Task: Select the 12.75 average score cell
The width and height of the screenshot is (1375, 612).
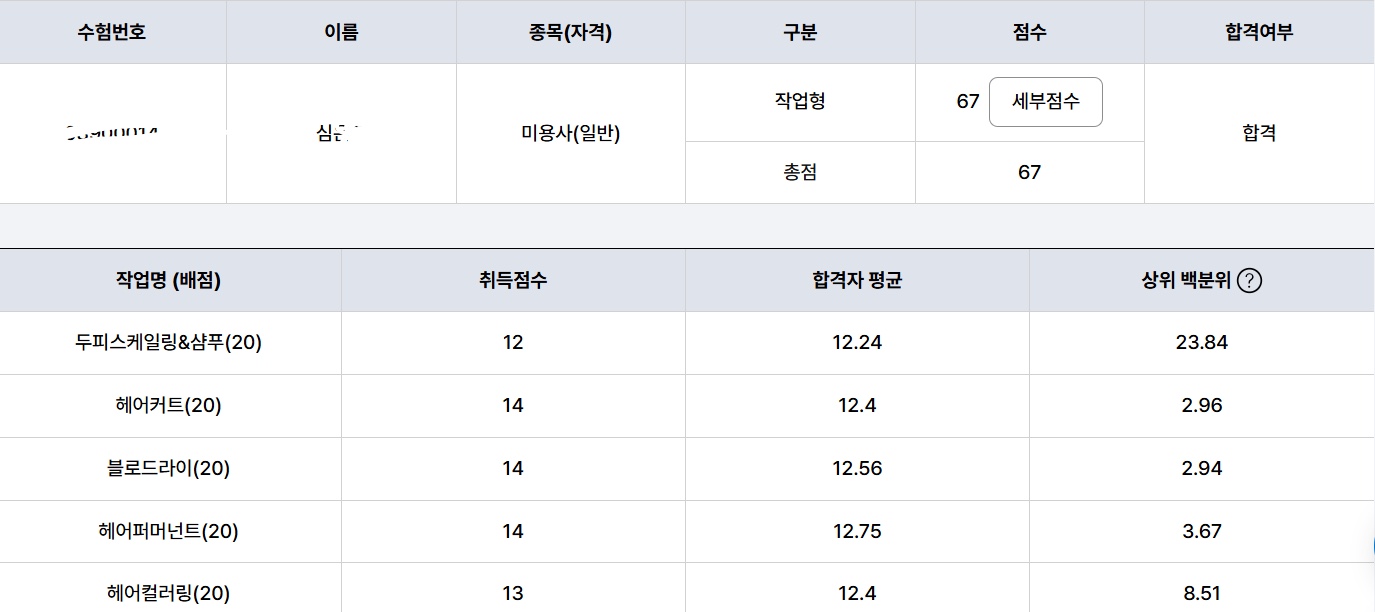Action: [857, 531]
